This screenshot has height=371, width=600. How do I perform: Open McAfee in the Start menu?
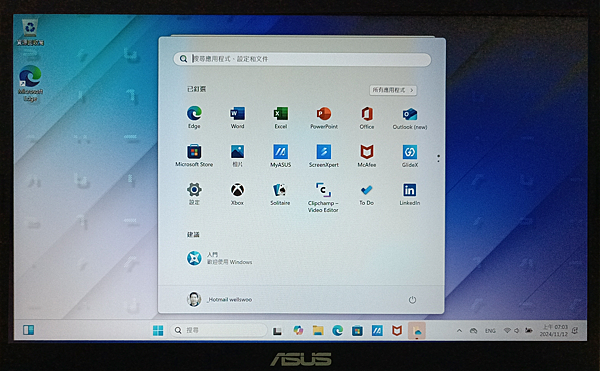coord(367,155)
